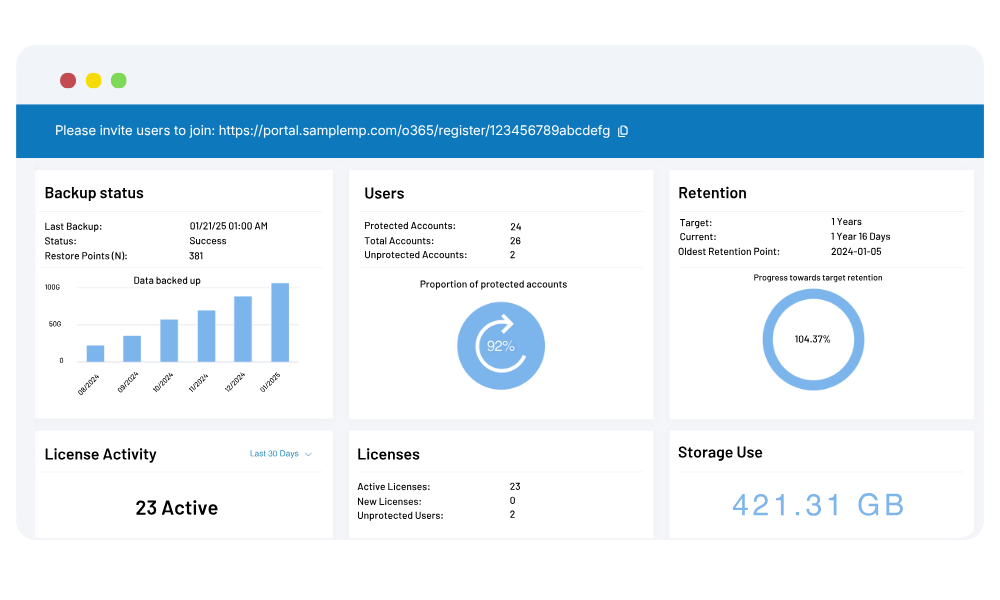Select the License Activity panel heading

(x=100, y=454)
